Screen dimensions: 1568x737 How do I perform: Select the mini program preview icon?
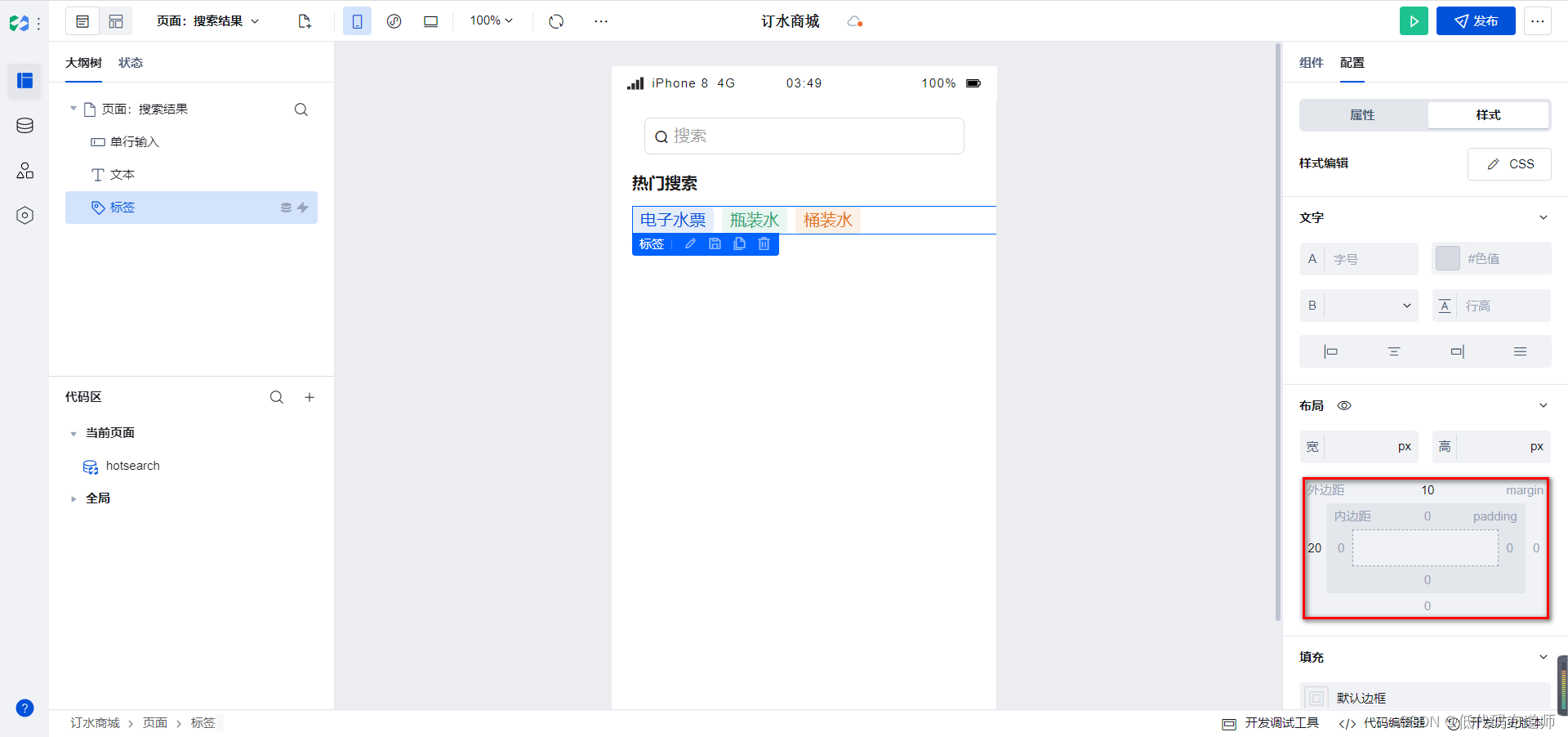tap(394, 21)
